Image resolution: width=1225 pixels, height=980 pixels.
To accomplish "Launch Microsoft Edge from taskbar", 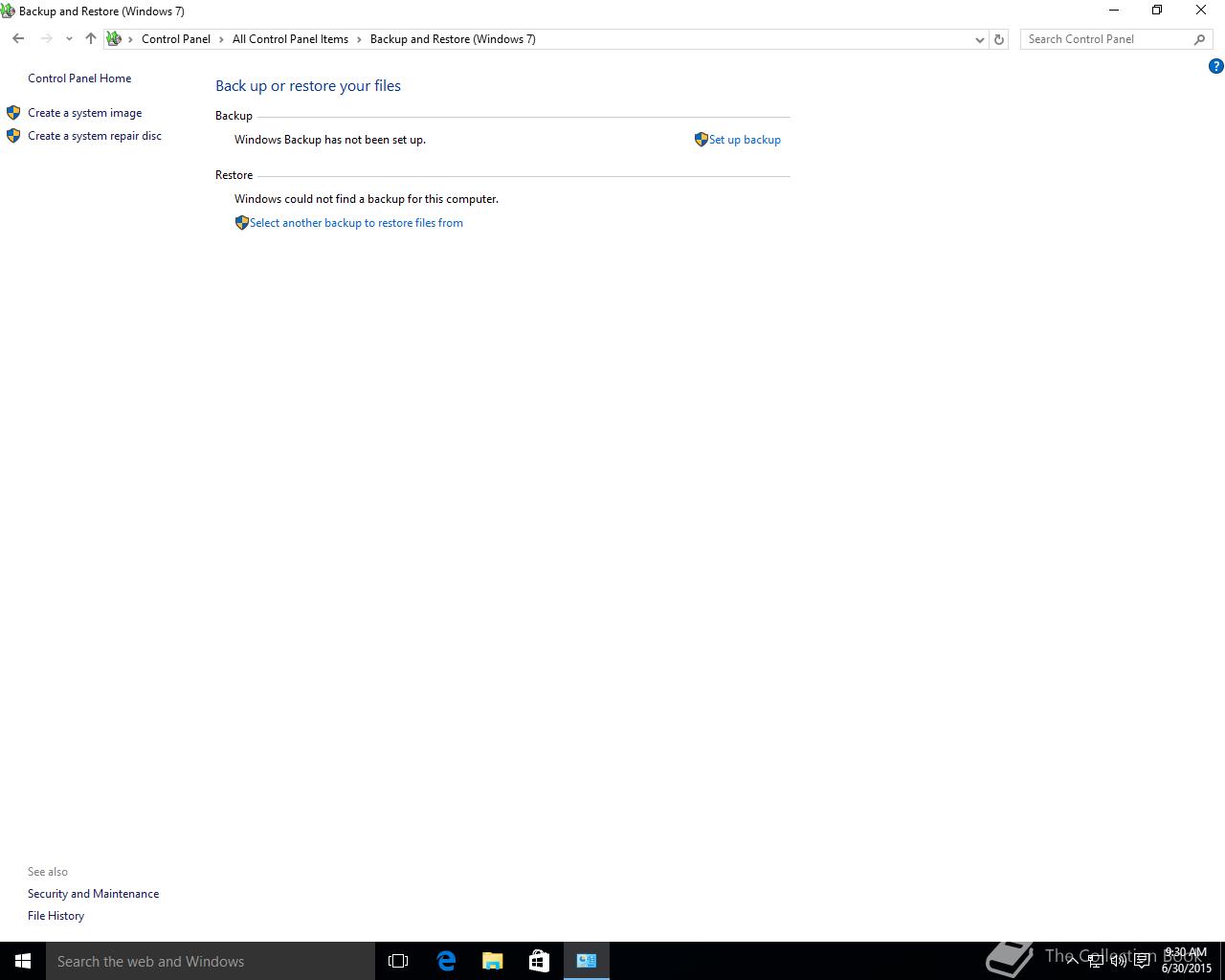I will click(446, 961).
